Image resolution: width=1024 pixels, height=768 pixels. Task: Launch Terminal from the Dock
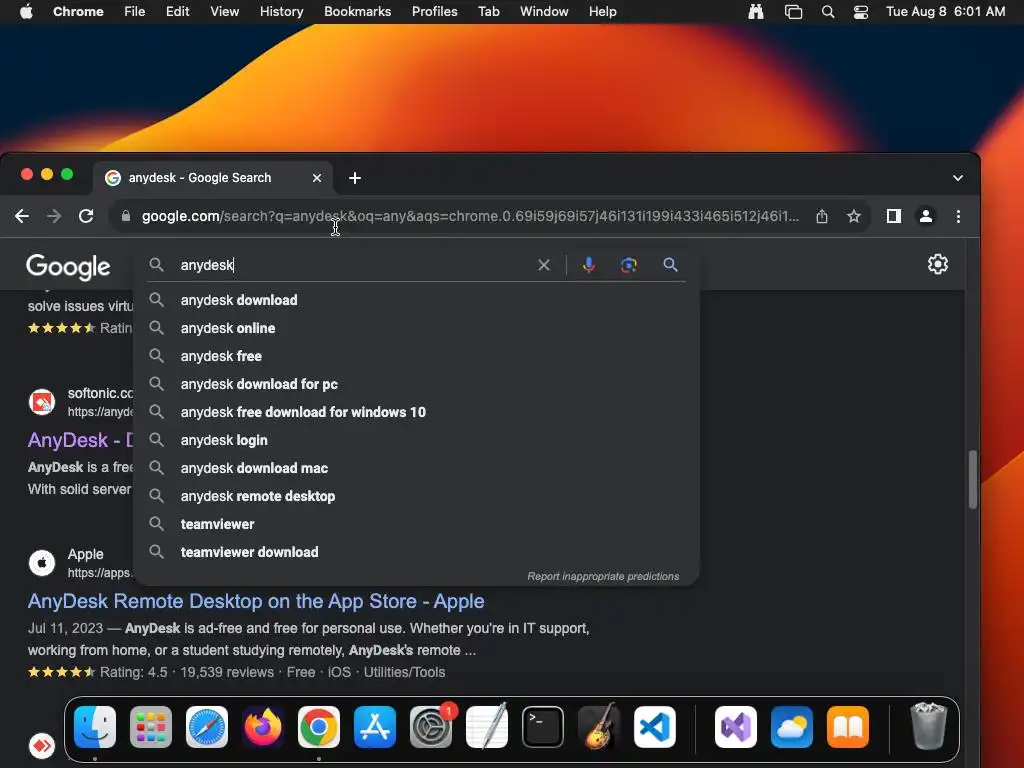coord(543,727)
